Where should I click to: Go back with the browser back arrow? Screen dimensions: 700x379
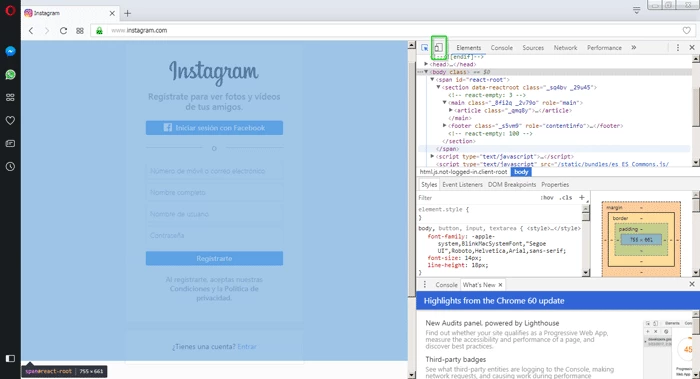tap(31, 30)
